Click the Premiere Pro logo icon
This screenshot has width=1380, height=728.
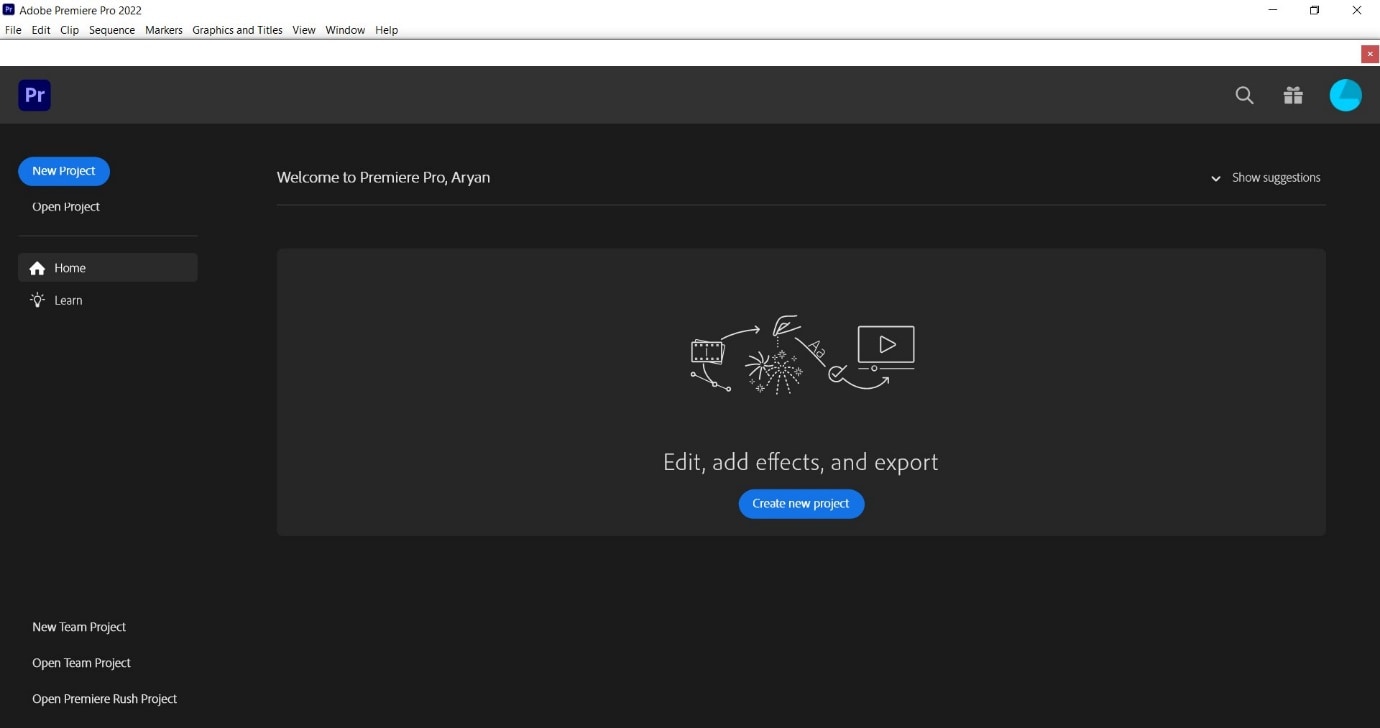pos(34,95)
